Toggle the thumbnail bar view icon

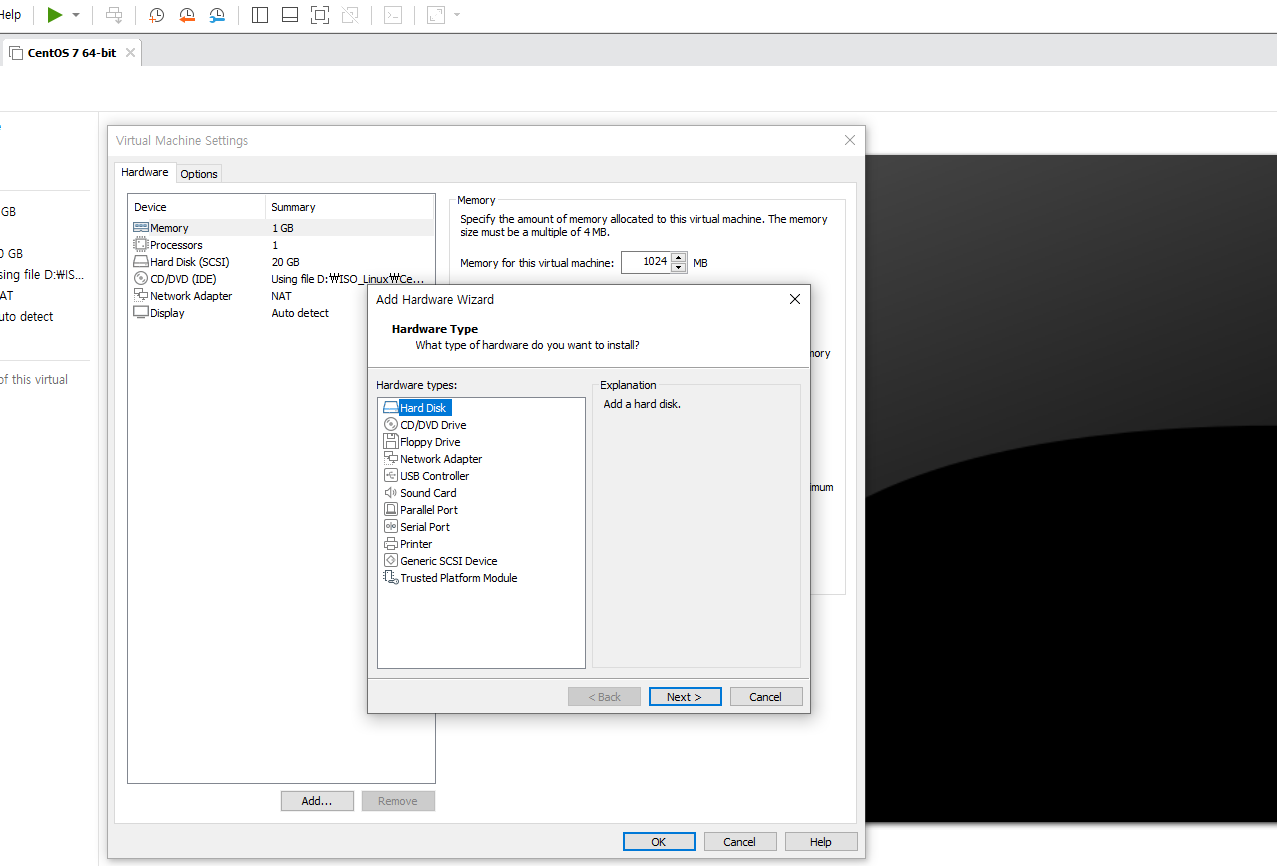coord(290,15)
